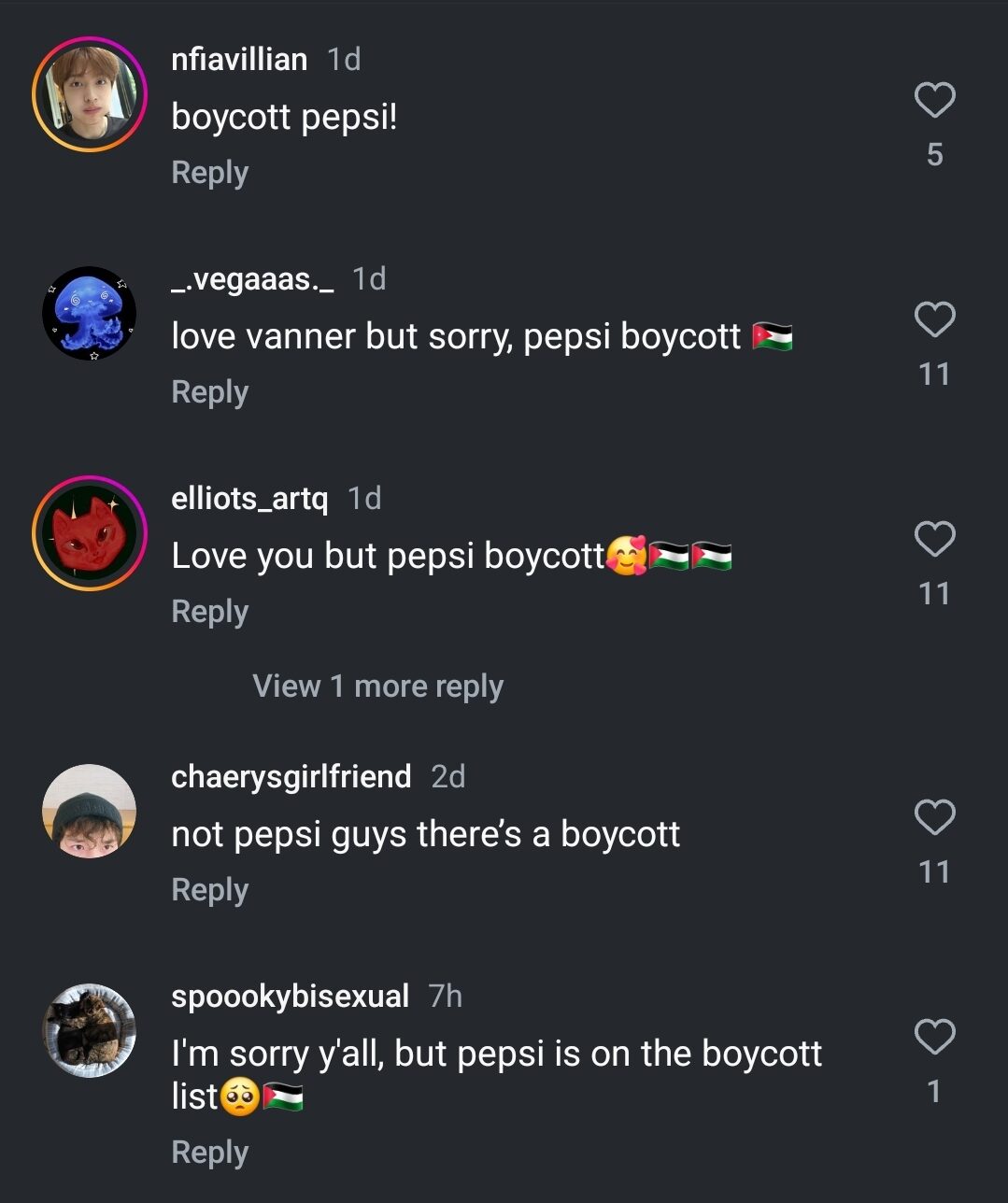
Task: Open the blue jellyfish avatar of _.vegaaas._
Action: point(90,314)
